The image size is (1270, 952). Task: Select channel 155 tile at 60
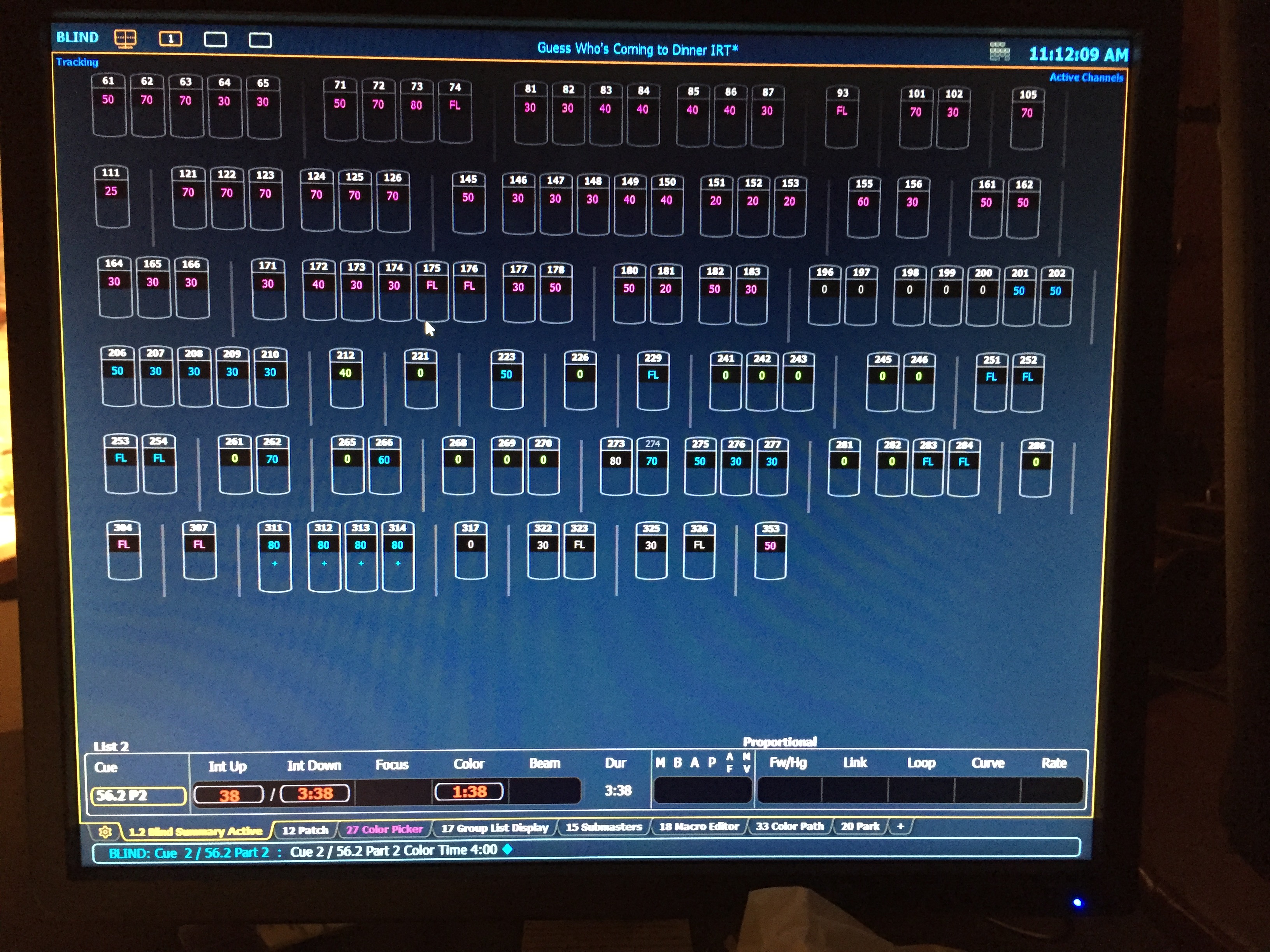point(863,207)
